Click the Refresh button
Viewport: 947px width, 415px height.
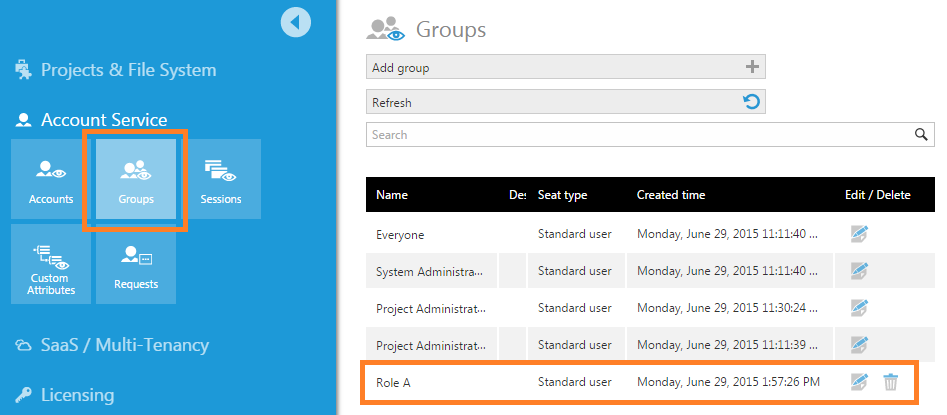[x=566, y=102]
